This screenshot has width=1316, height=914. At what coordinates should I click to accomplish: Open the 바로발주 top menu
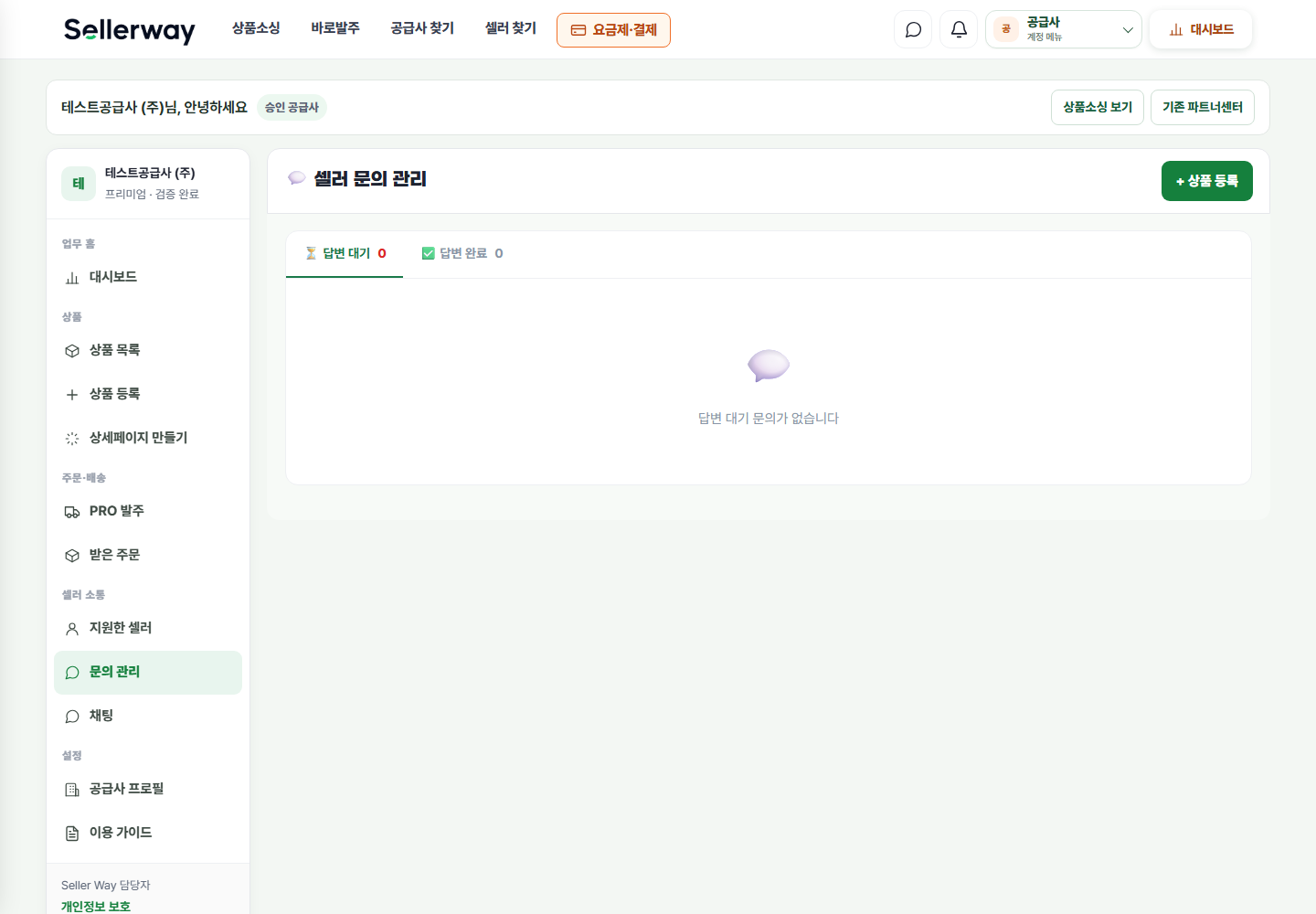[335, 28]
